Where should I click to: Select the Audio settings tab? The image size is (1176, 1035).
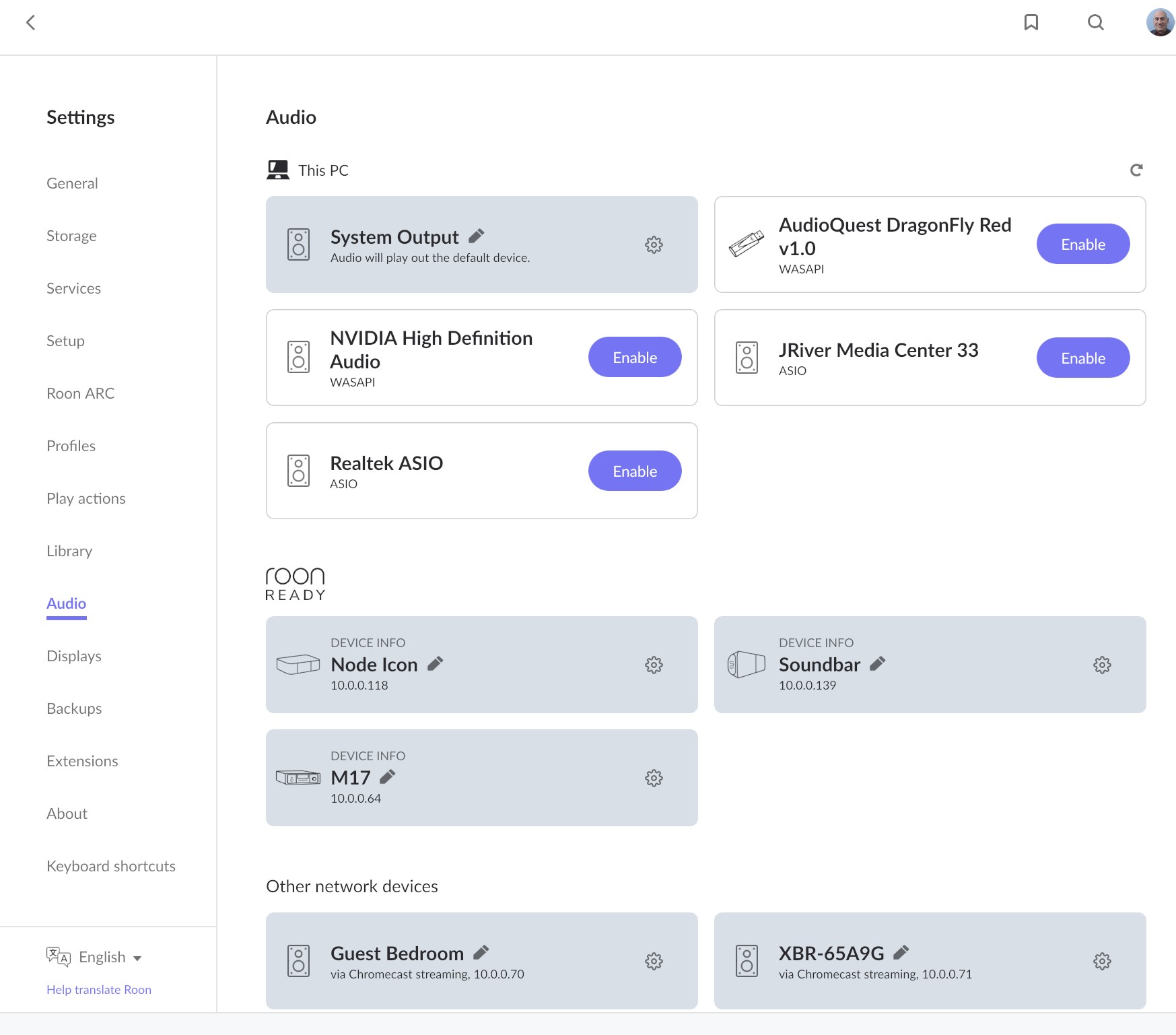coord(66,603)
